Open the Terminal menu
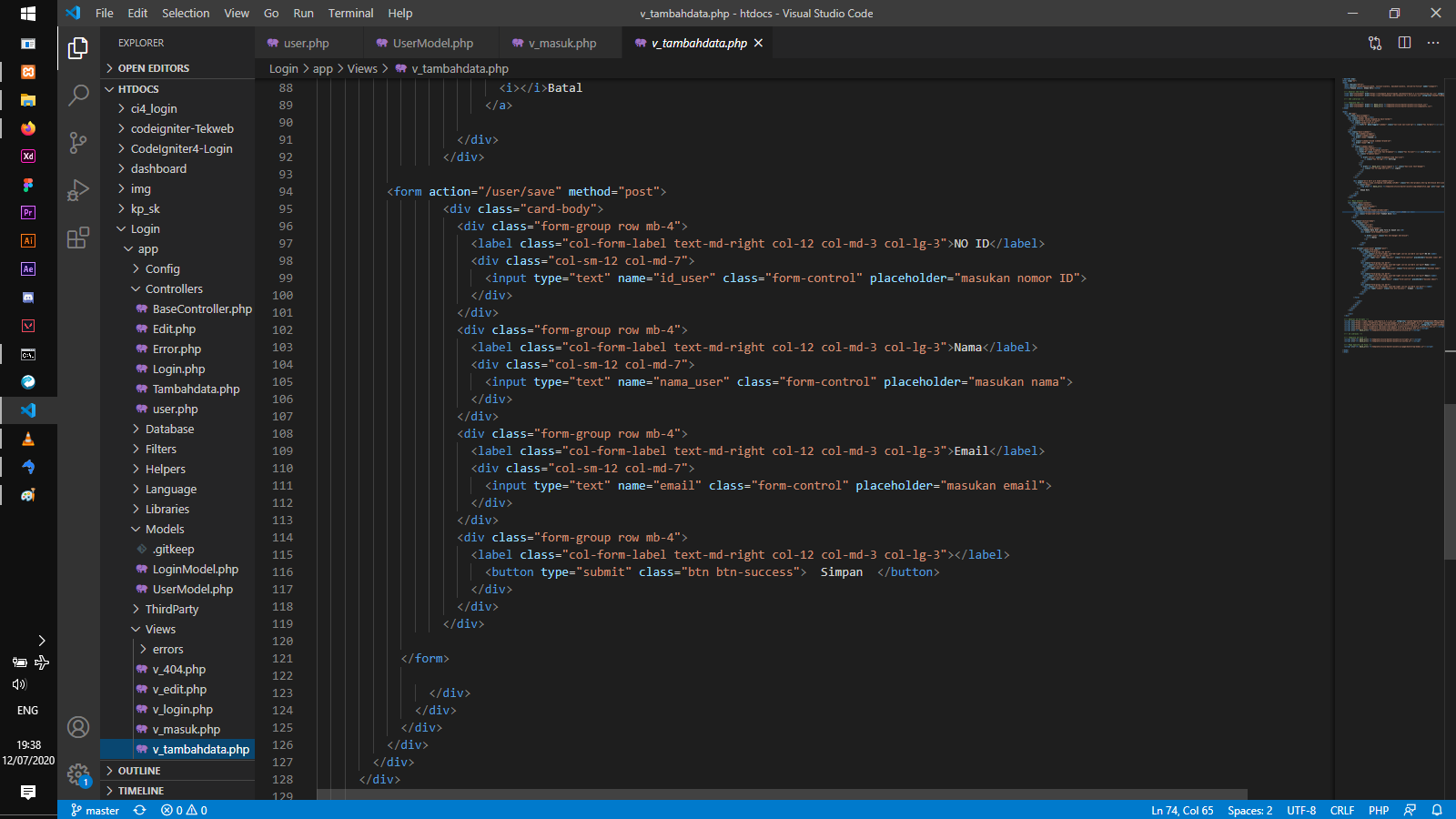 point(351,14)
